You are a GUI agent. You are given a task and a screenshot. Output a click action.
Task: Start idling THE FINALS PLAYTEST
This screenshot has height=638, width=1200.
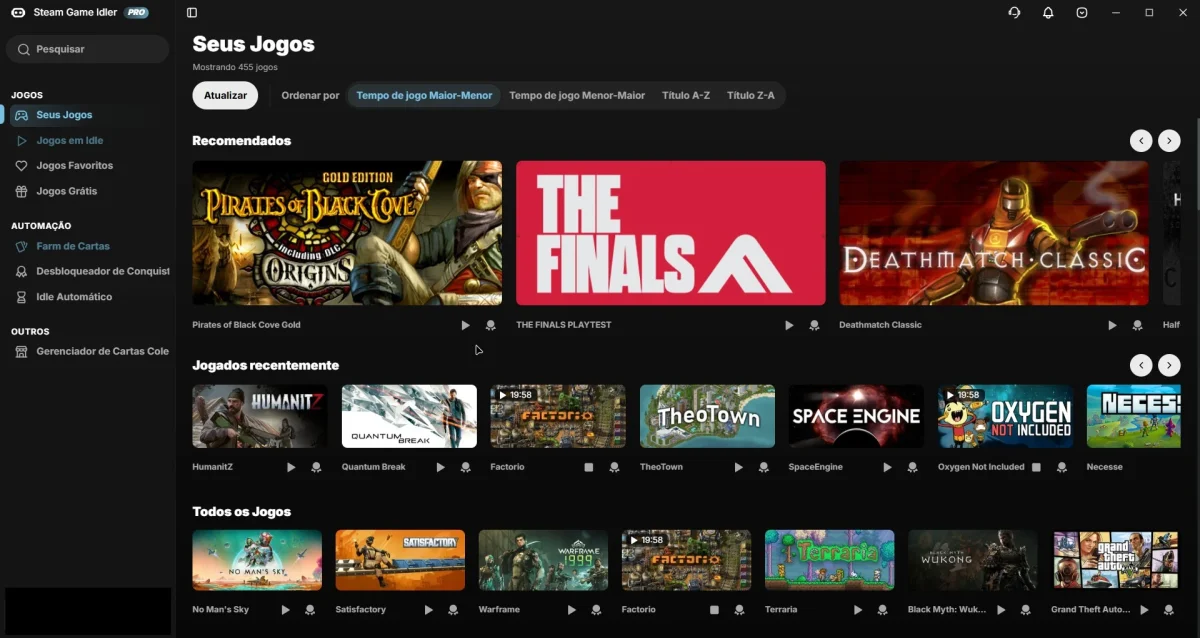click(789, 325)
